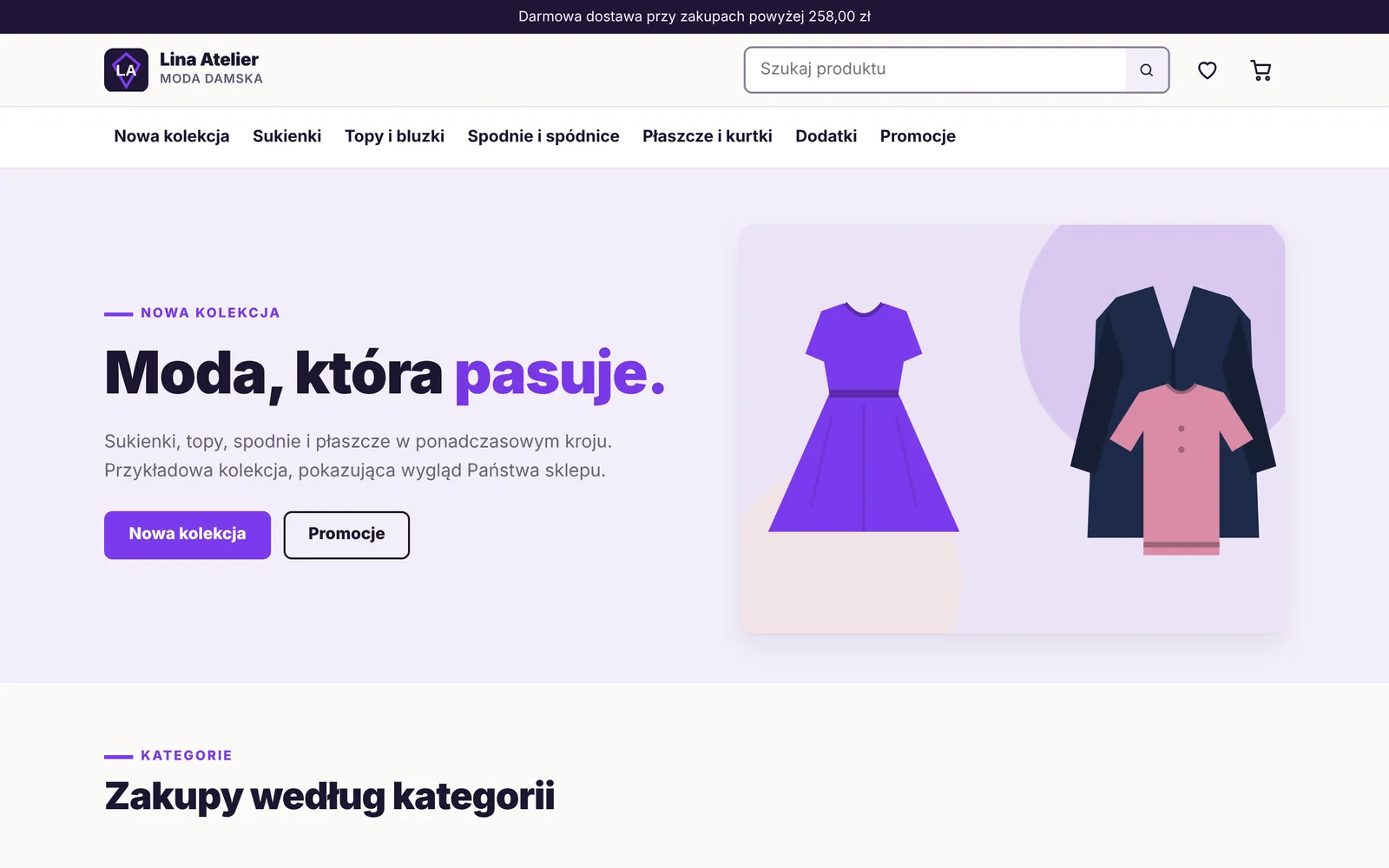Viewport: 1389px width, 868px height.
Task: Open the Nowa kolekcja menu item
Action: 172,136
